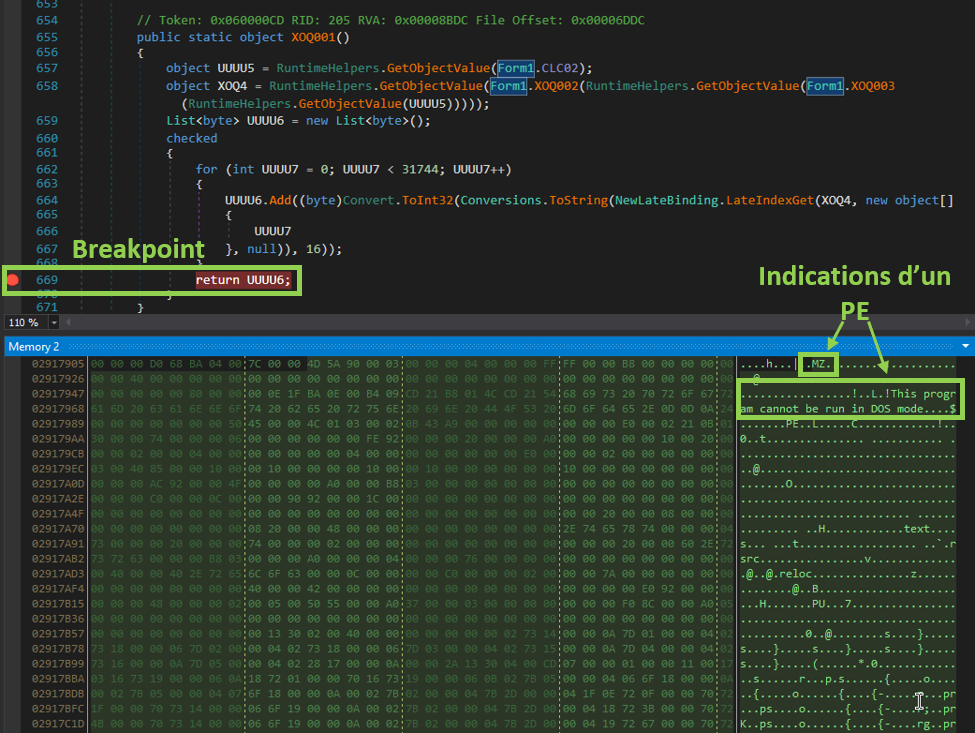
Task: Select memory address row 029179CB
Action: 57,454
